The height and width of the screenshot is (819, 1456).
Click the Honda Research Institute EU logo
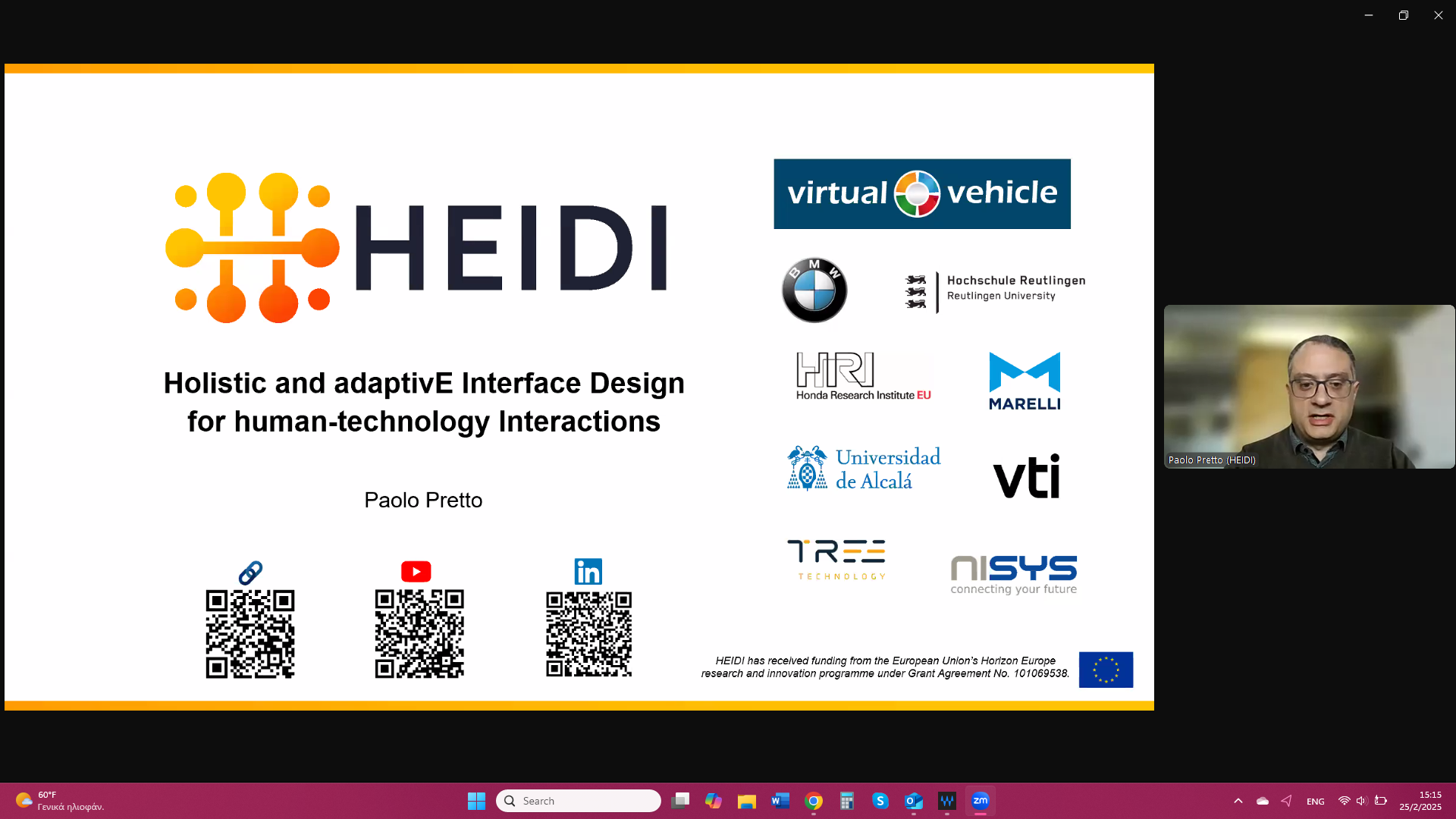(x=864, y=376)
